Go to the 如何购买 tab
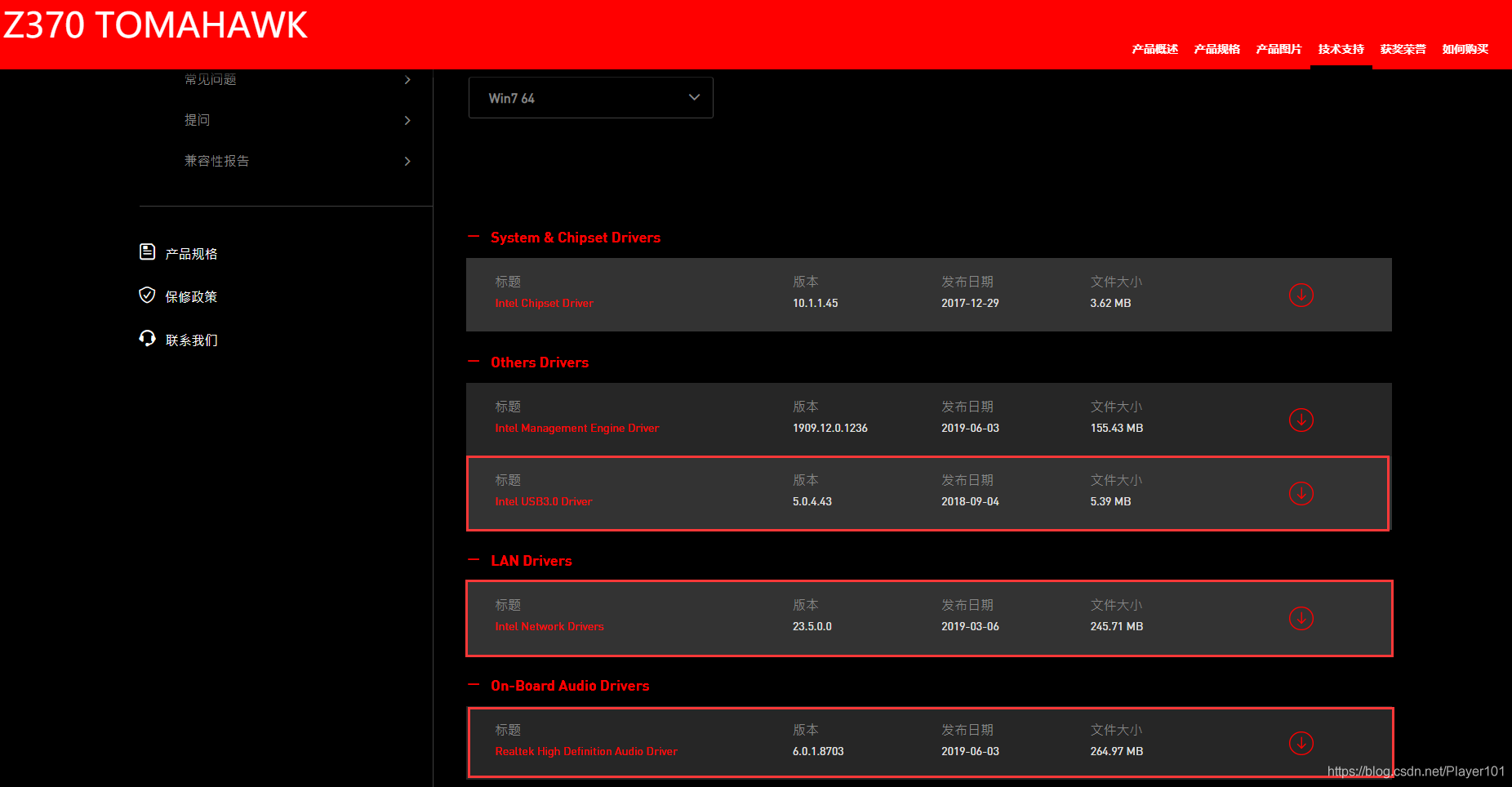The height and width of the screenshot is (787, 1512). click(x=1465, y=49)
